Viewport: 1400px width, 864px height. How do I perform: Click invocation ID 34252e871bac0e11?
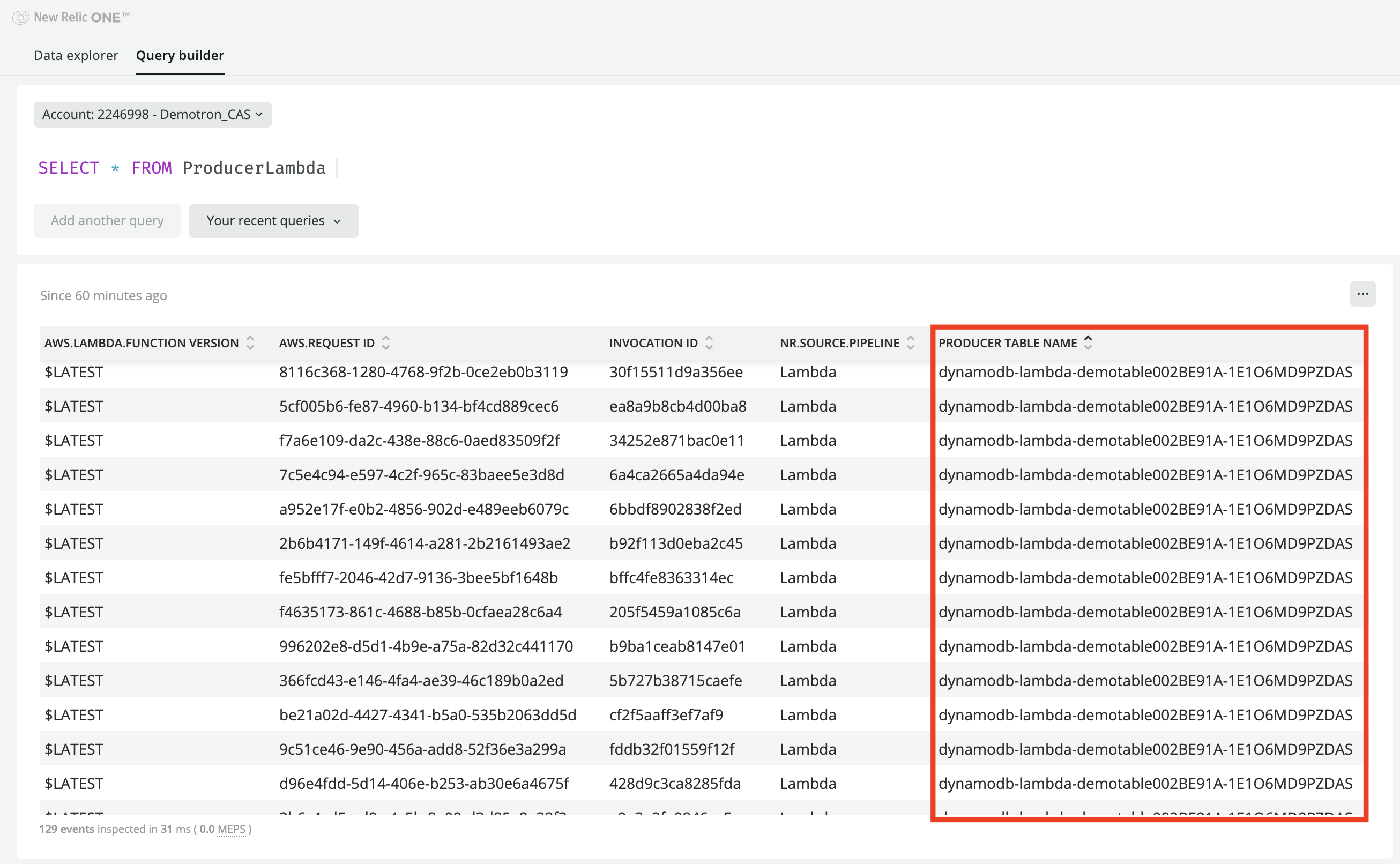(x=676, y=441)
